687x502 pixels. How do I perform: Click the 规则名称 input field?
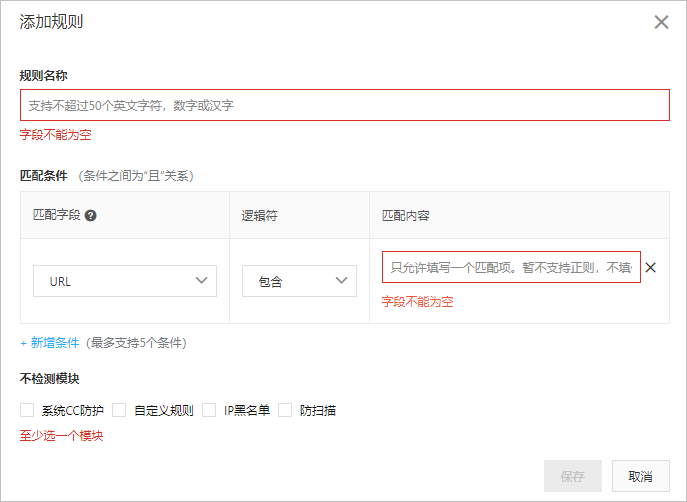tap(345, 105)
